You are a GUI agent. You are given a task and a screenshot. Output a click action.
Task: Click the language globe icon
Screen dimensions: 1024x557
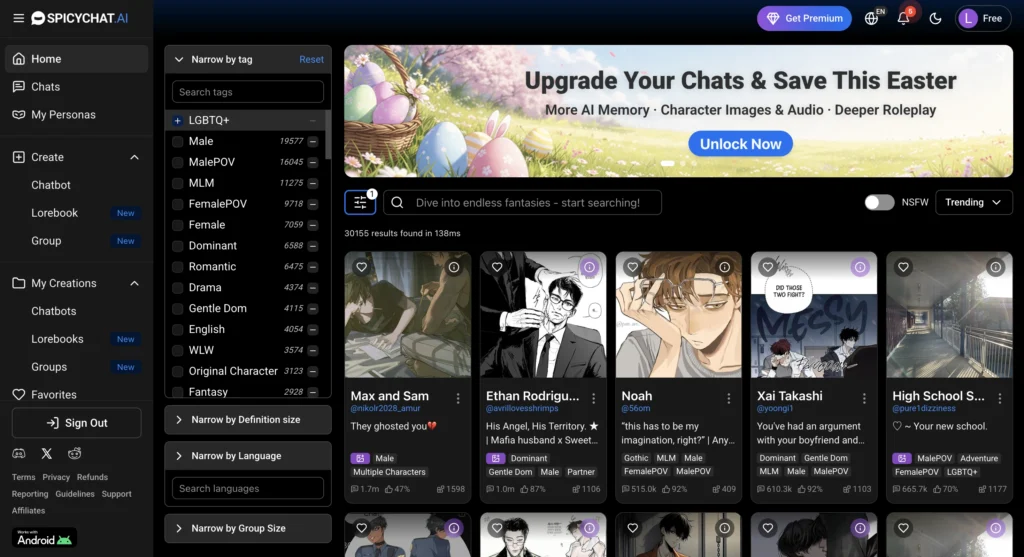coord(871,18)
